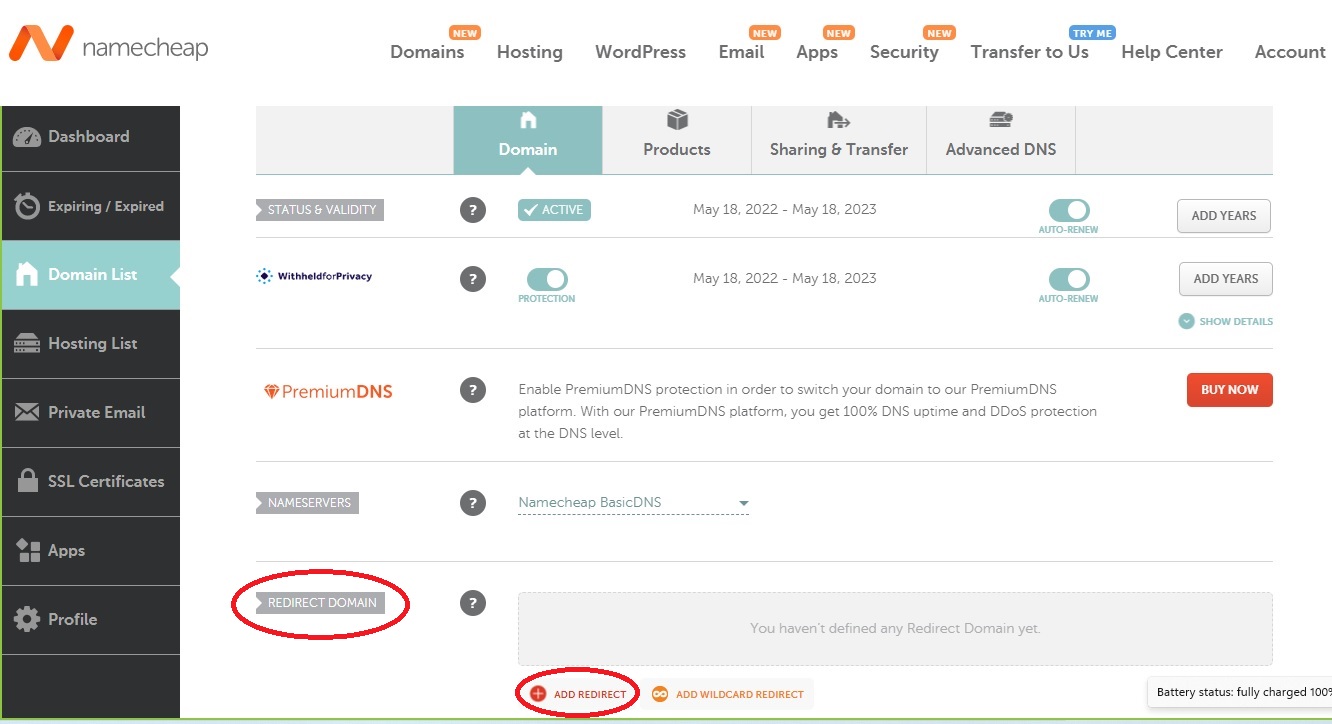Click the Active status badge
Screen dimensions: 1332x724
554,210
